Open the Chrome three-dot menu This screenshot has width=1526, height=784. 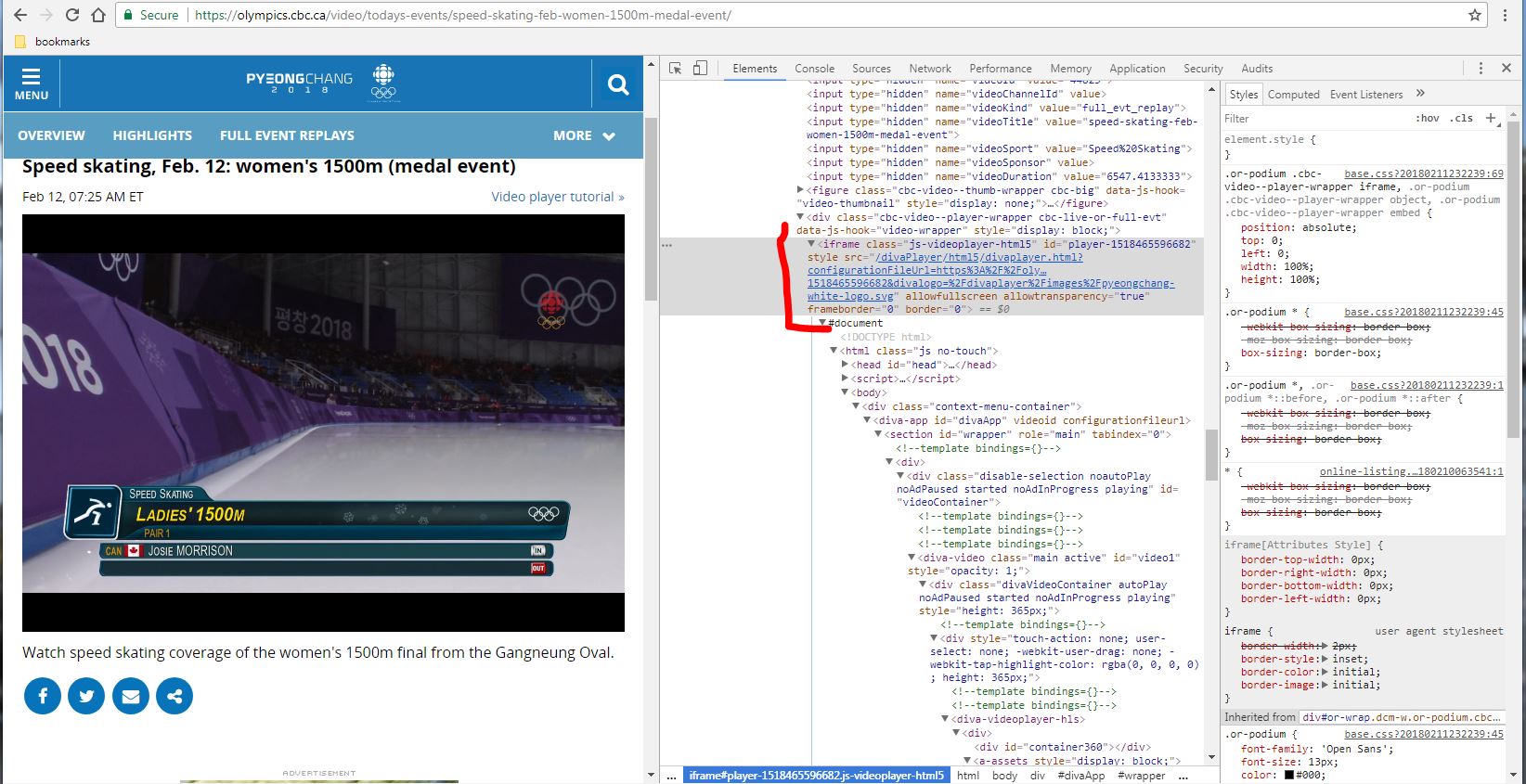point(1506,15)
